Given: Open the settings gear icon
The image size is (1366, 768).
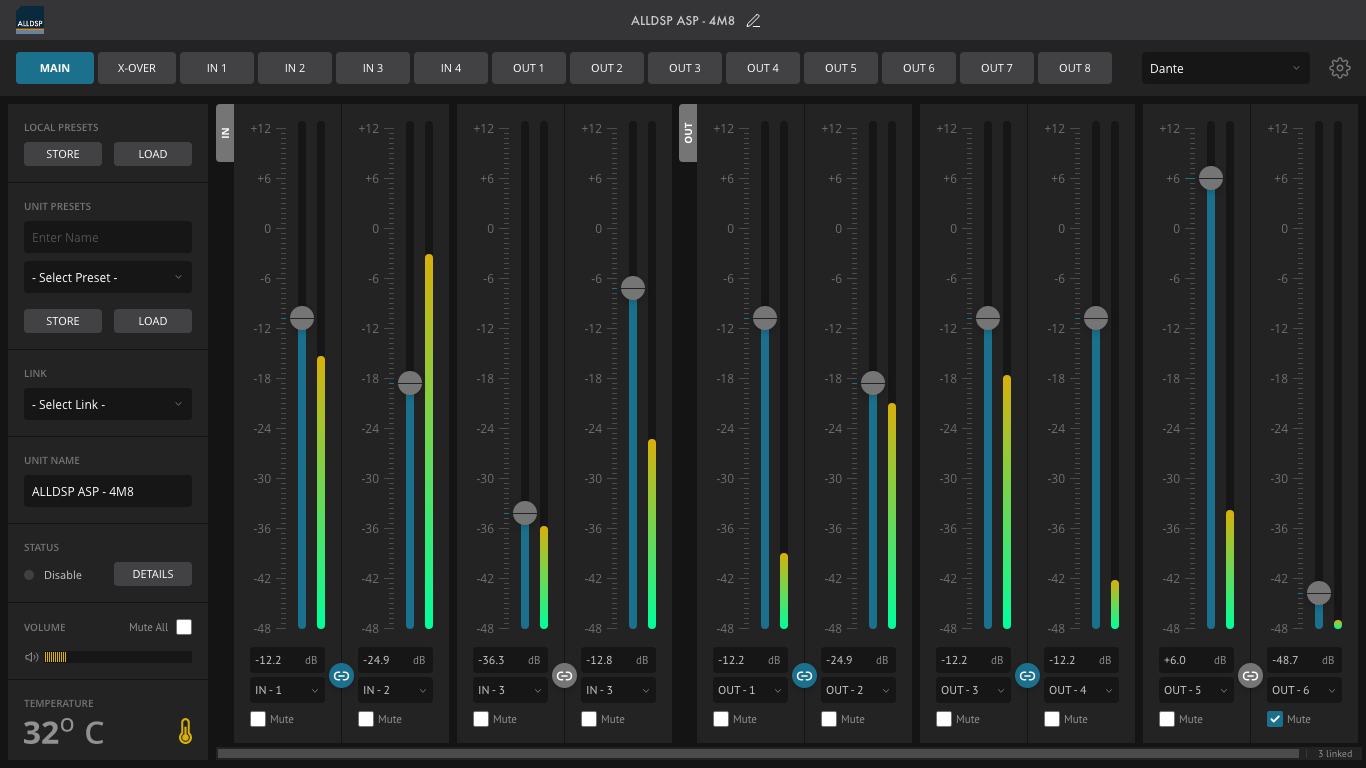Looking at the screenshot, I should point(1339,68).
